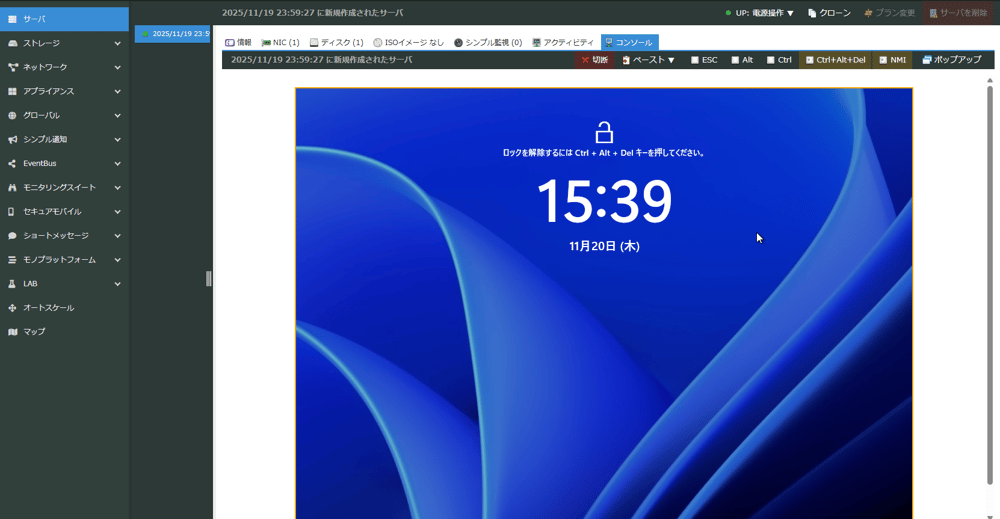Expand the モニタリングスイート menu chevron
This screenshot has width=1000, height=519.
[x=117, y=187]
